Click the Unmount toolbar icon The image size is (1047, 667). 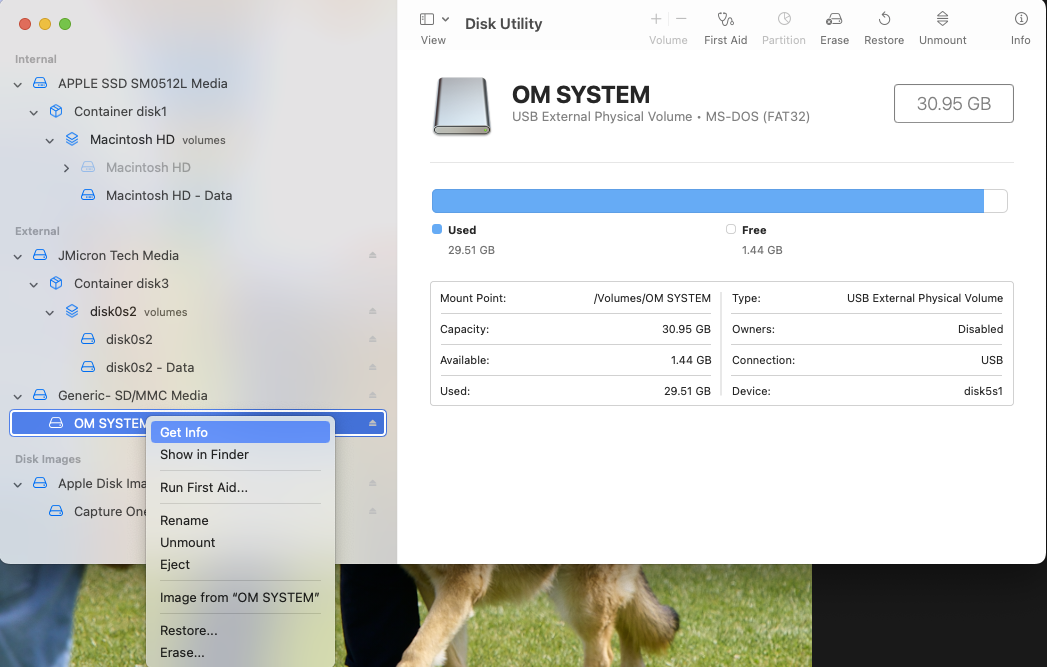942,20
